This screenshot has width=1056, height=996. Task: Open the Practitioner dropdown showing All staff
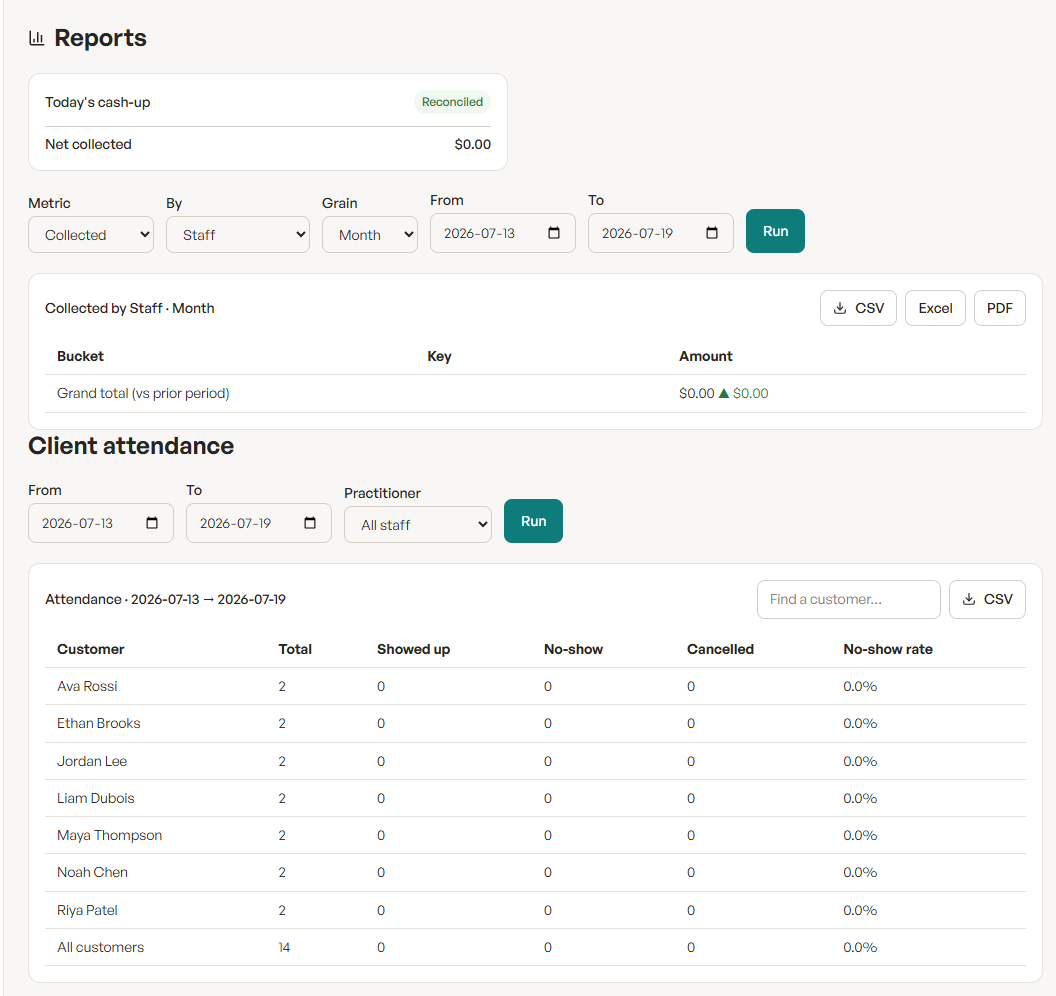418,525
